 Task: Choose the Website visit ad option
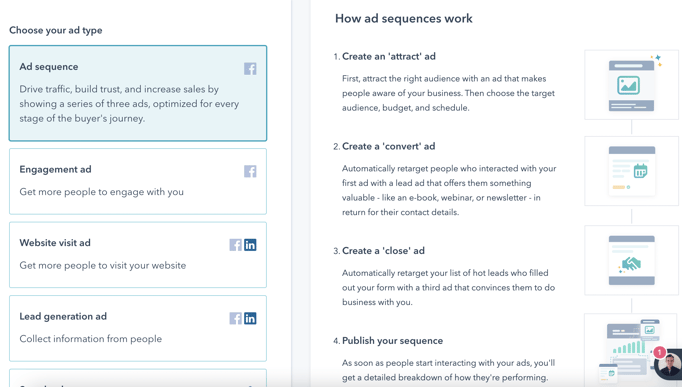138,255
